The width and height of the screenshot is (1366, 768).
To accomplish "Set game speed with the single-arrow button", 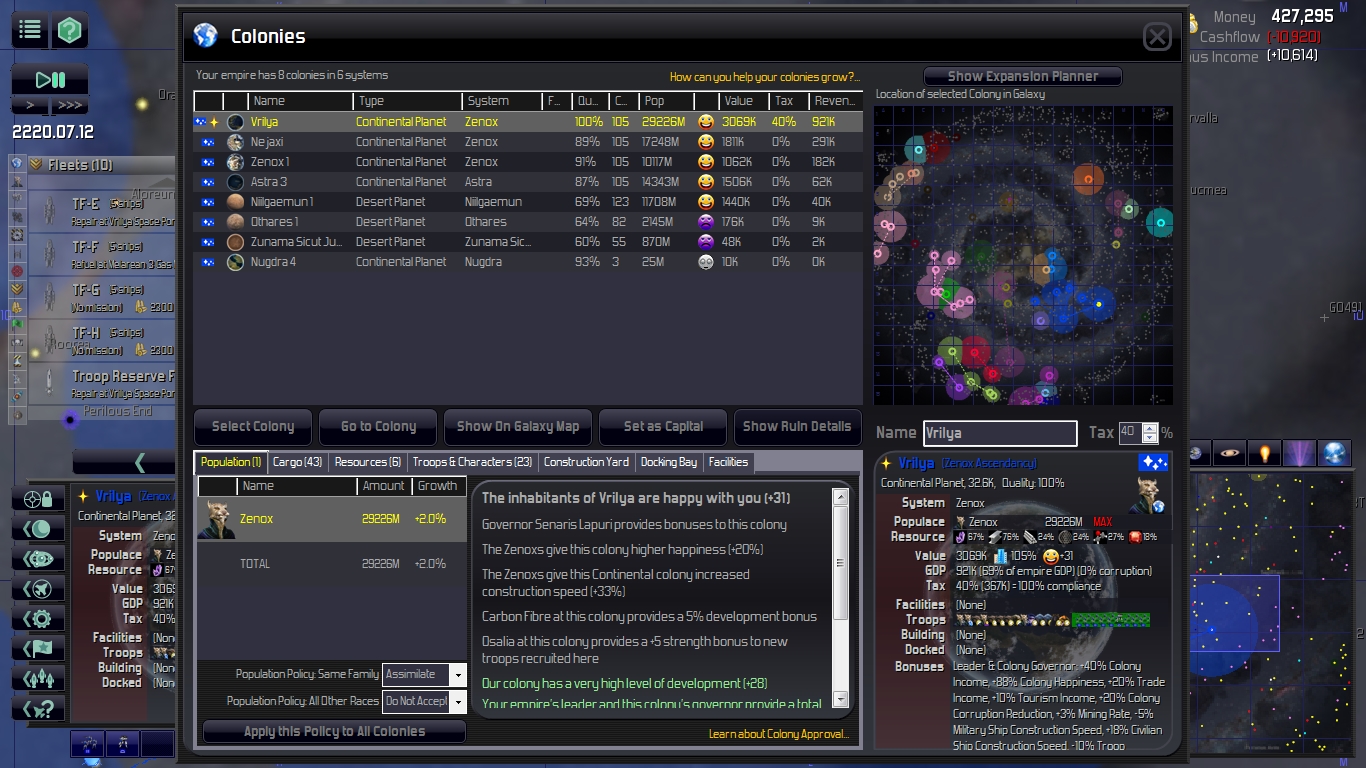I will [x=30, y=105].
